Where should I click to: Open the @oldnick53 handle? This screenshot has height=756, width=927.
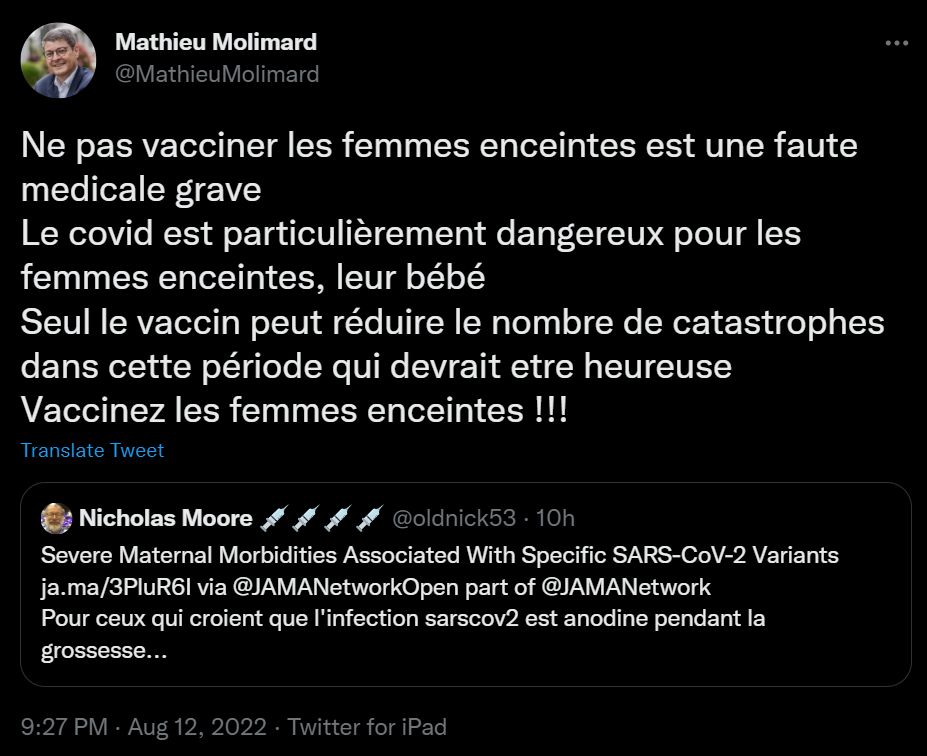[x=453, y=518]
